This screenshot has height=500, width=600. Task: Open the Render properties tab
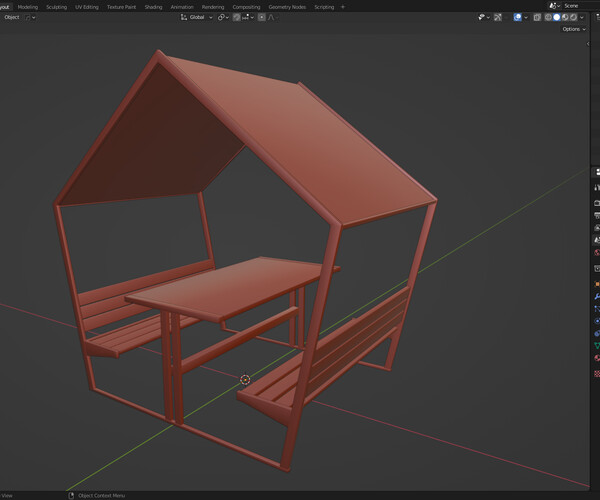pos(597,203)
